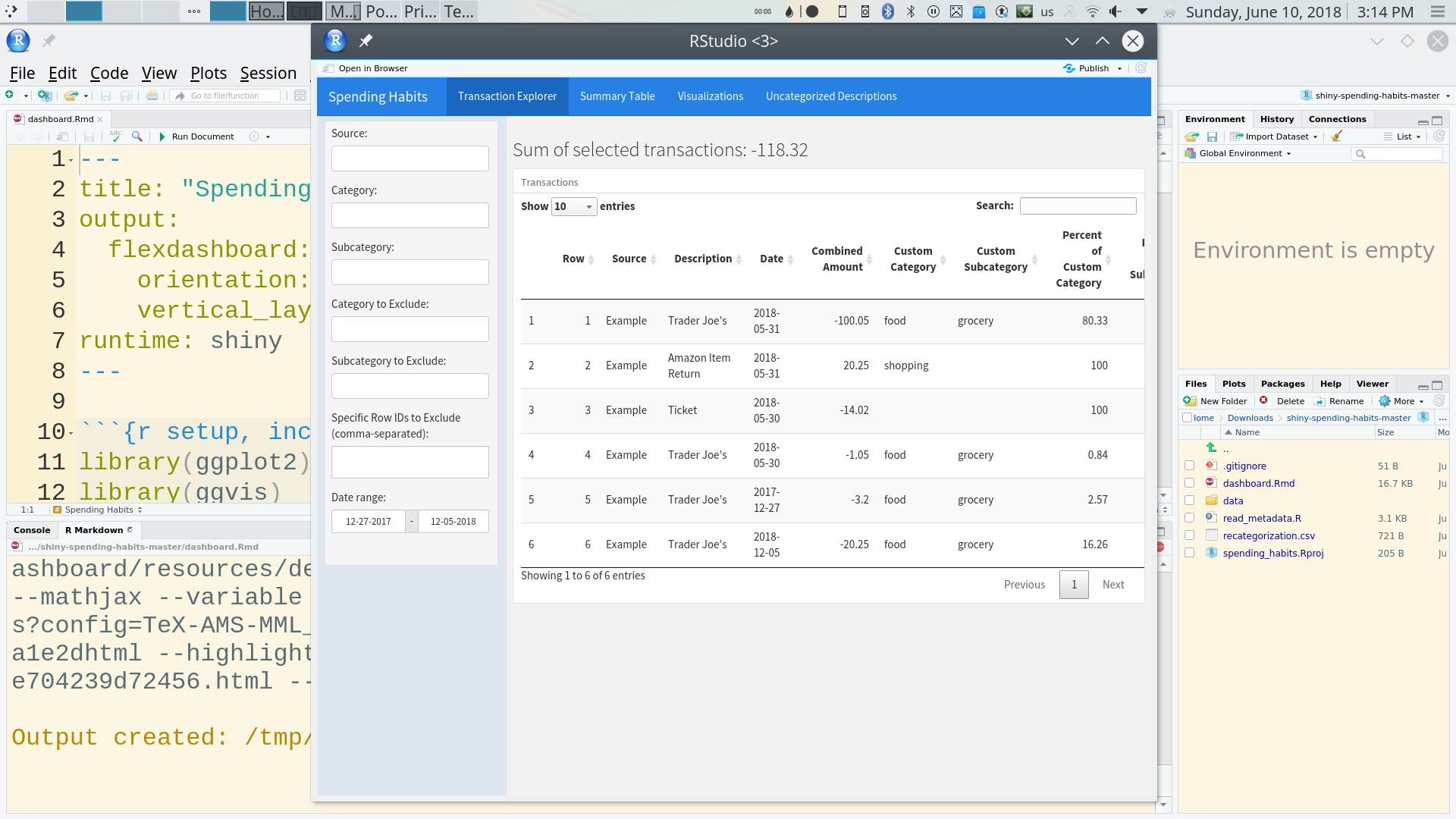1456x819 pixels.
Task: Click the hamburger menu icon at top-right
Action: point(1438,11)
